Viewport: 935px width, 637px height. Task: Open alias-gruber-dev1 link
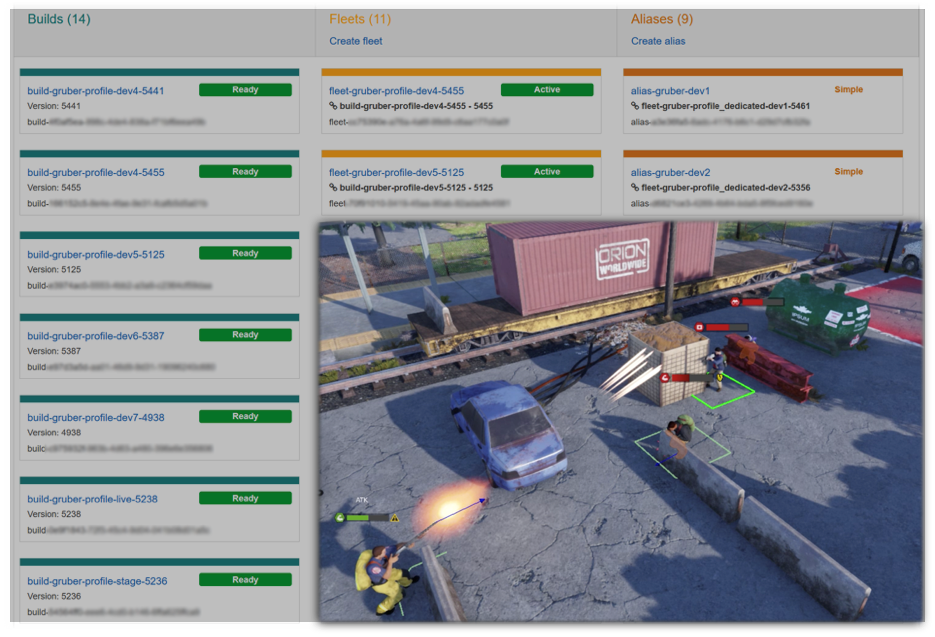[x=670, y=91]
